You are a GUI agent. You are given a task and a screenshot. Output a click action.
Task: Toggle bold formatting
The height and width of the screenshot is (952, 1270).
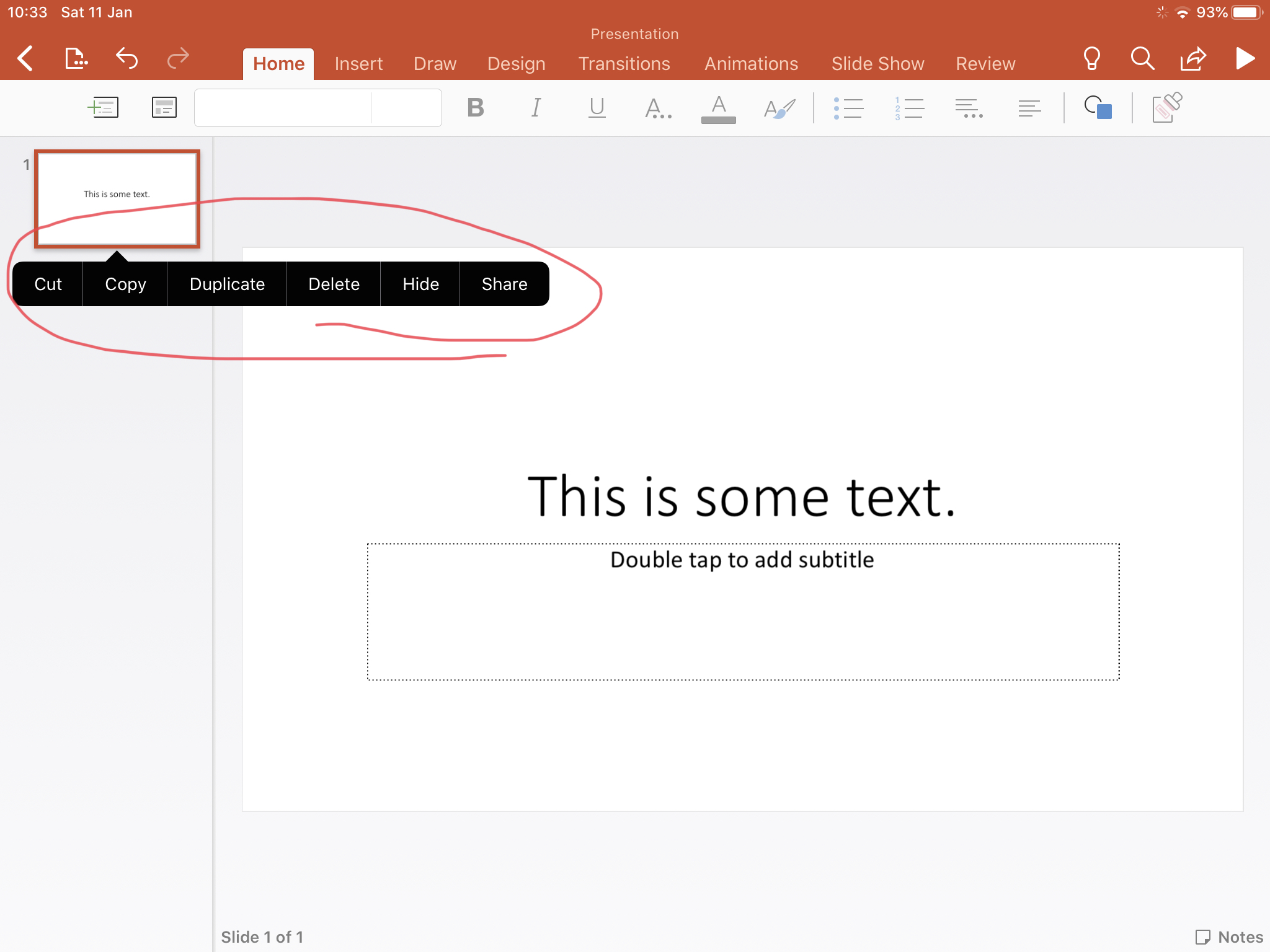pyautogui.click(x=476, y=108)
